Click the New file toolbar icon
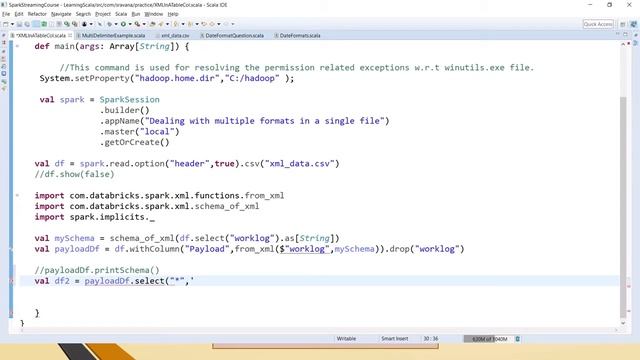 point(6,24)
